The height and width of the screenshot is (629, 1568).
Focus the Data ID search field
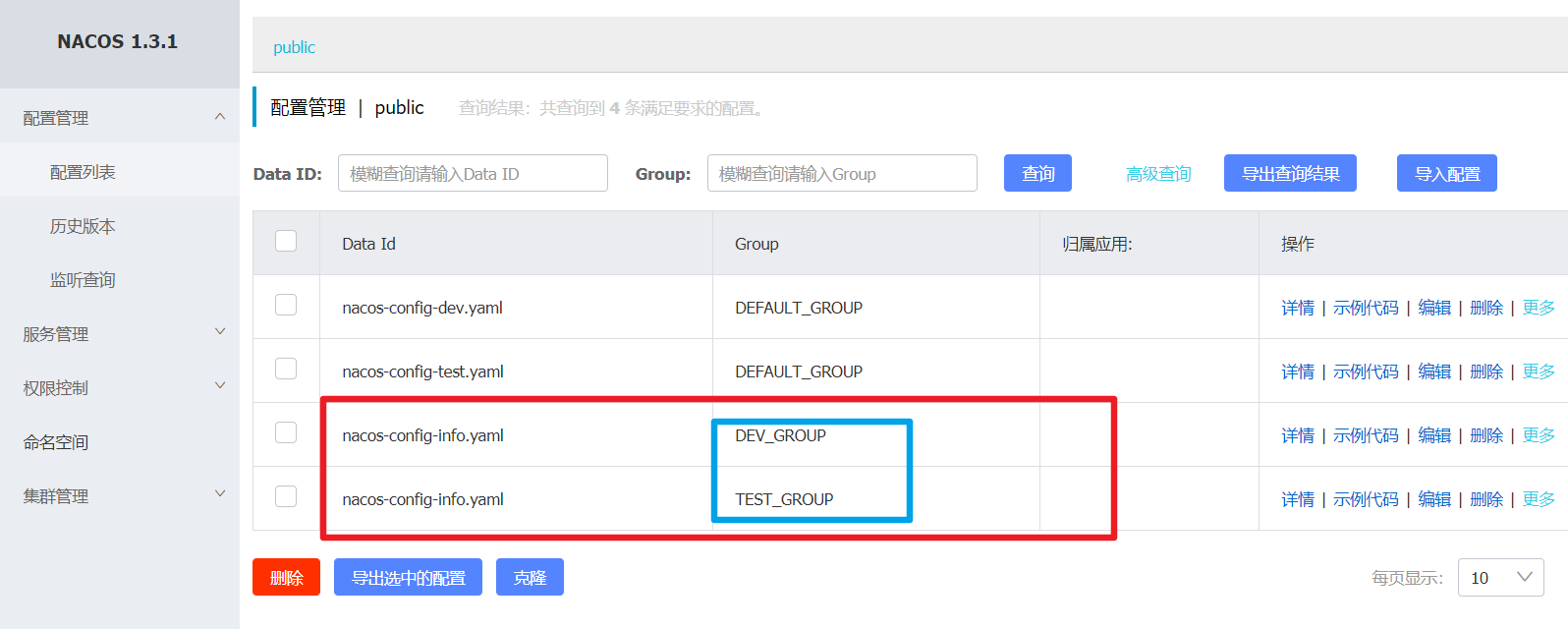click(x=473, y=173)
